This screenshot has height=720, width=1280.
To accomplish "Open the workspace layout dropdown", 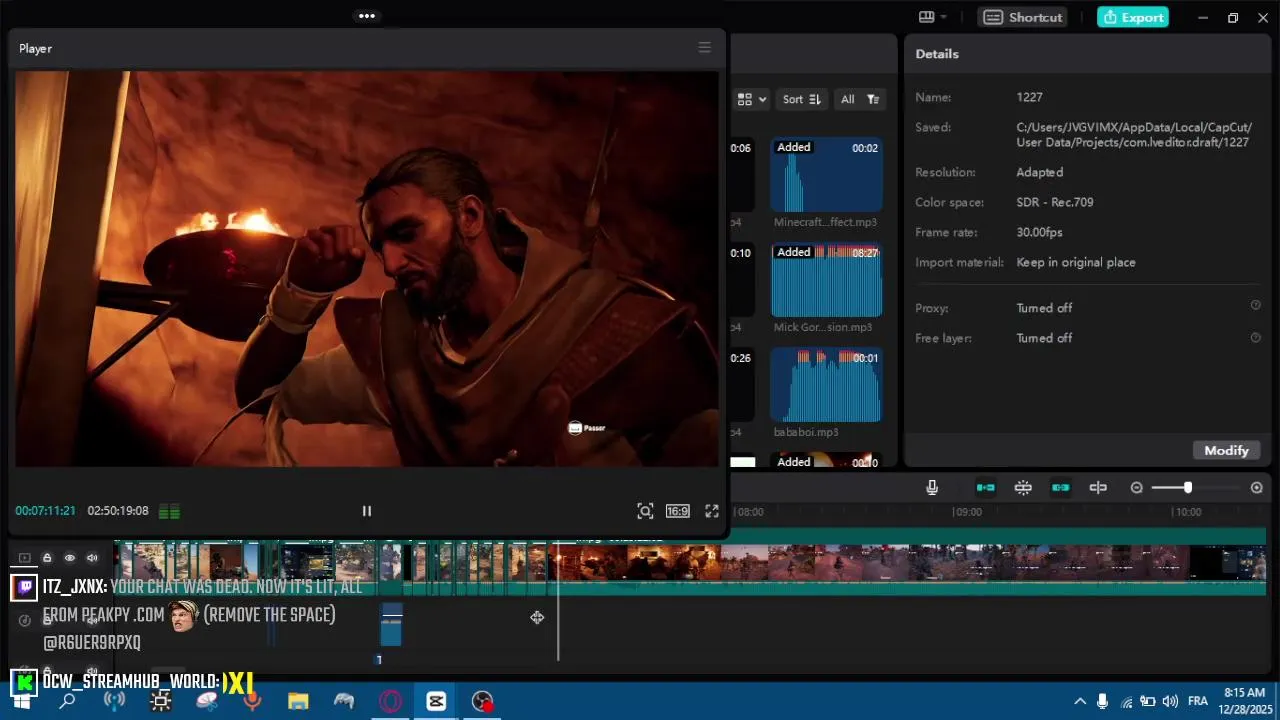I will (932, 17).
